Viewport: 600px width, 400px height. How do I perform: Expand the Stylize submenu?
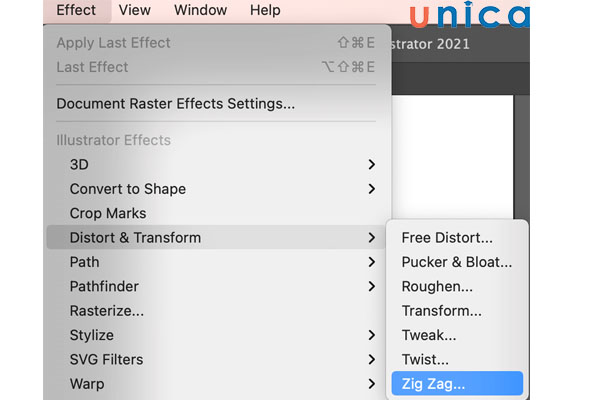(x=91, y=335)
